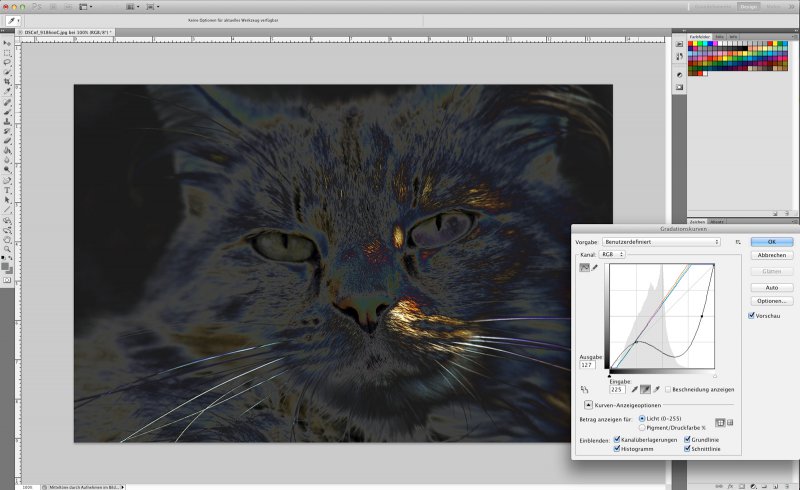Toggle the Grundlinie checkbox

pyautogui.click(x=687, y=439)
